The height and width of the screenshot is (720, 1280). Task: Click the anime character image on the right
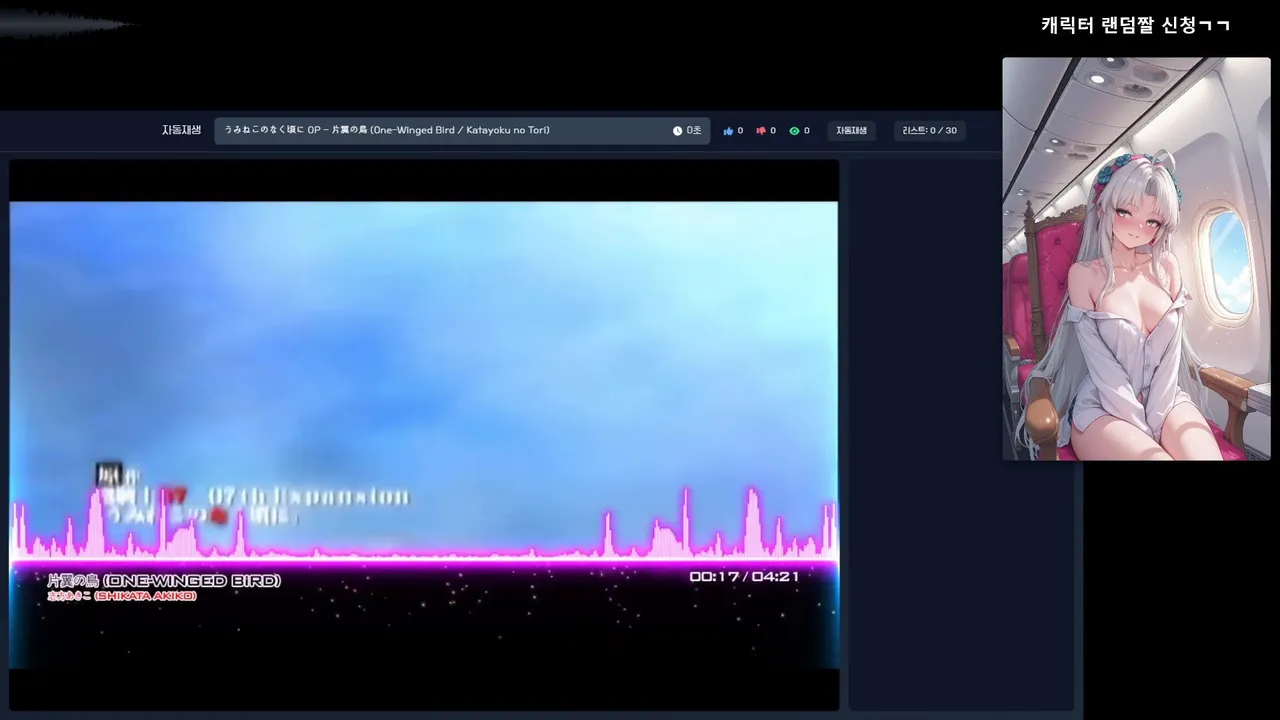pyautogui.click(x=1136, y=259)
